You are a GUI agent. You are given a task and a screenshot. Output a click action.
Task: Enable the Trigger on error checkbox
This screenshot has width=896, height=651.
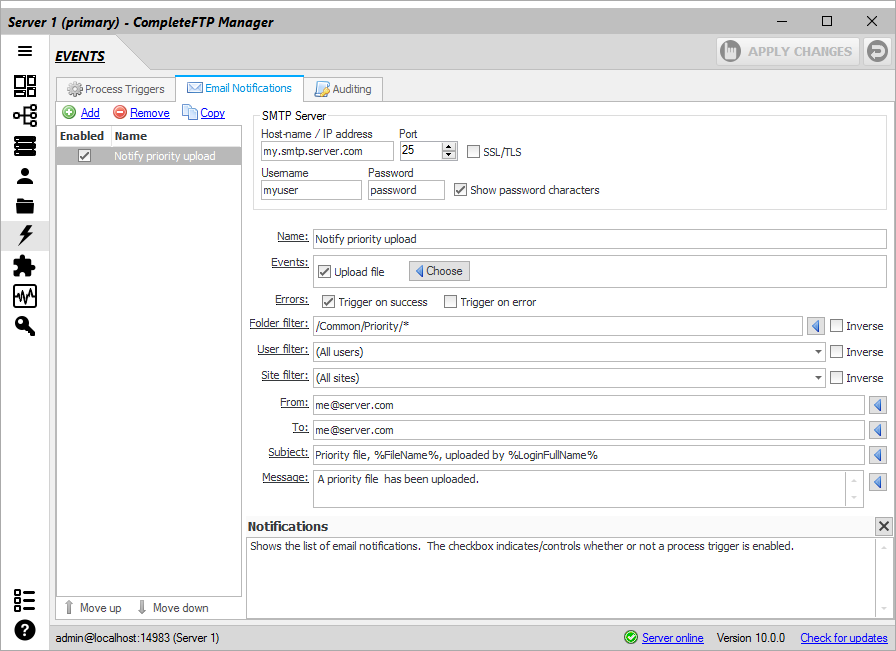pos(450,302)
